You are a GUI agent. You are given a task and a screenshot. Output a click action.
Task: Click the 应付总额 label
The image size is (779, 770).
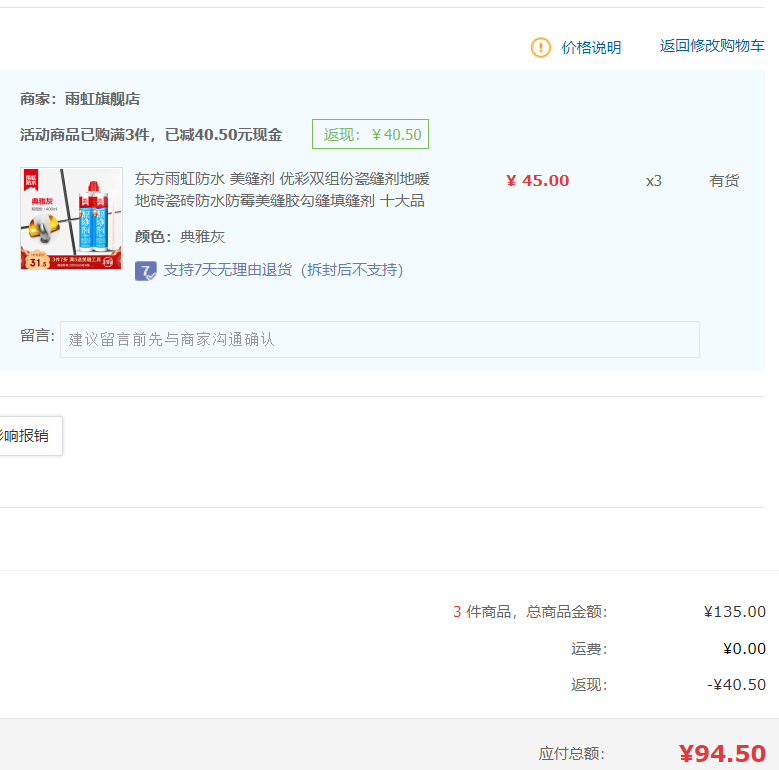pos(572,754)
